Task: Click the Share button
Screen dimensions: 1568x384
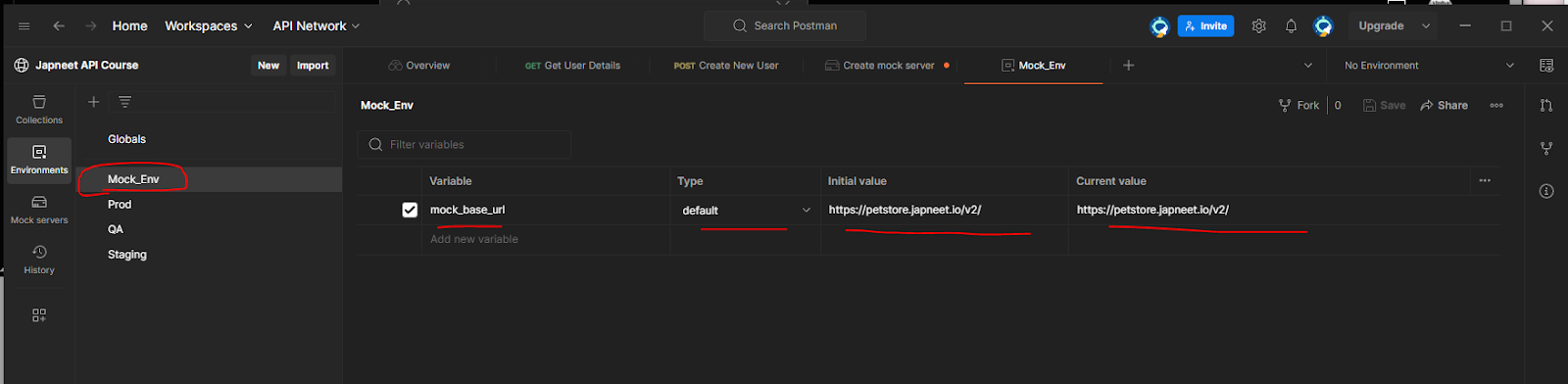Action: click(x=1445, y=105)
